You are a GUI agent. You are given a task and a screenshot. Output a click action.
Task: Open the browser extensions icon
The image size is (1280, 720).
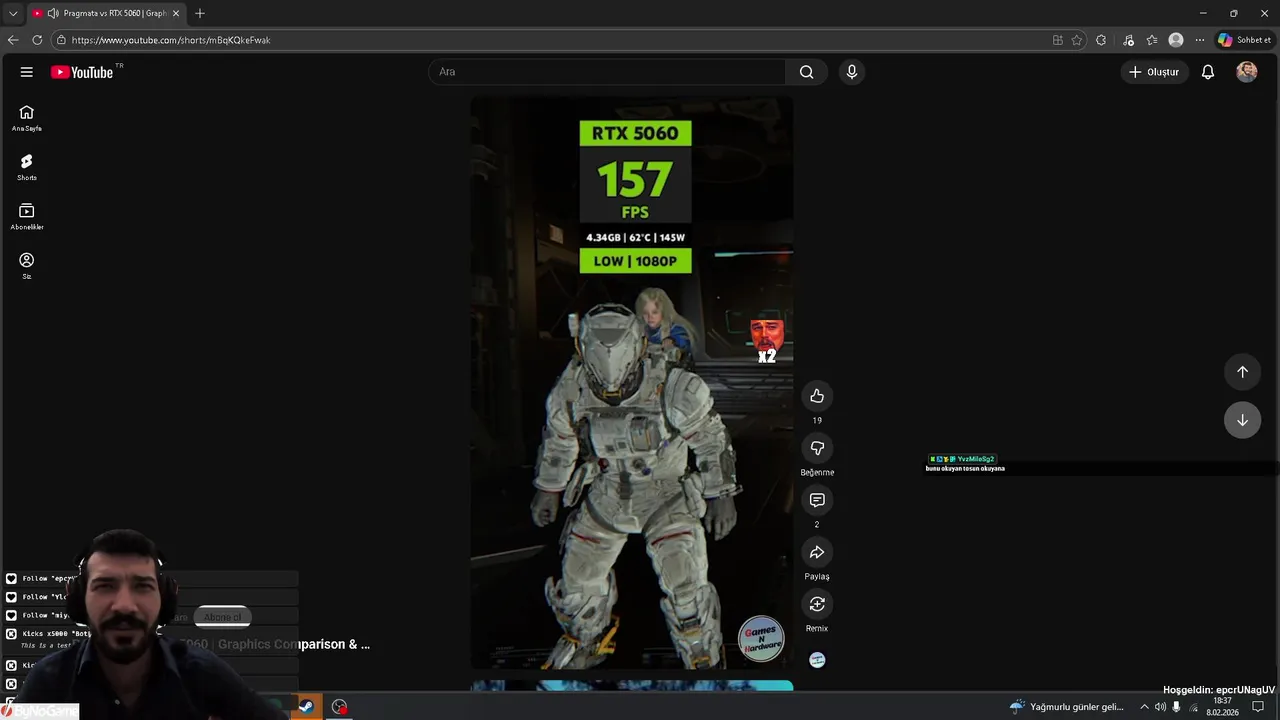click(1101, 40)
